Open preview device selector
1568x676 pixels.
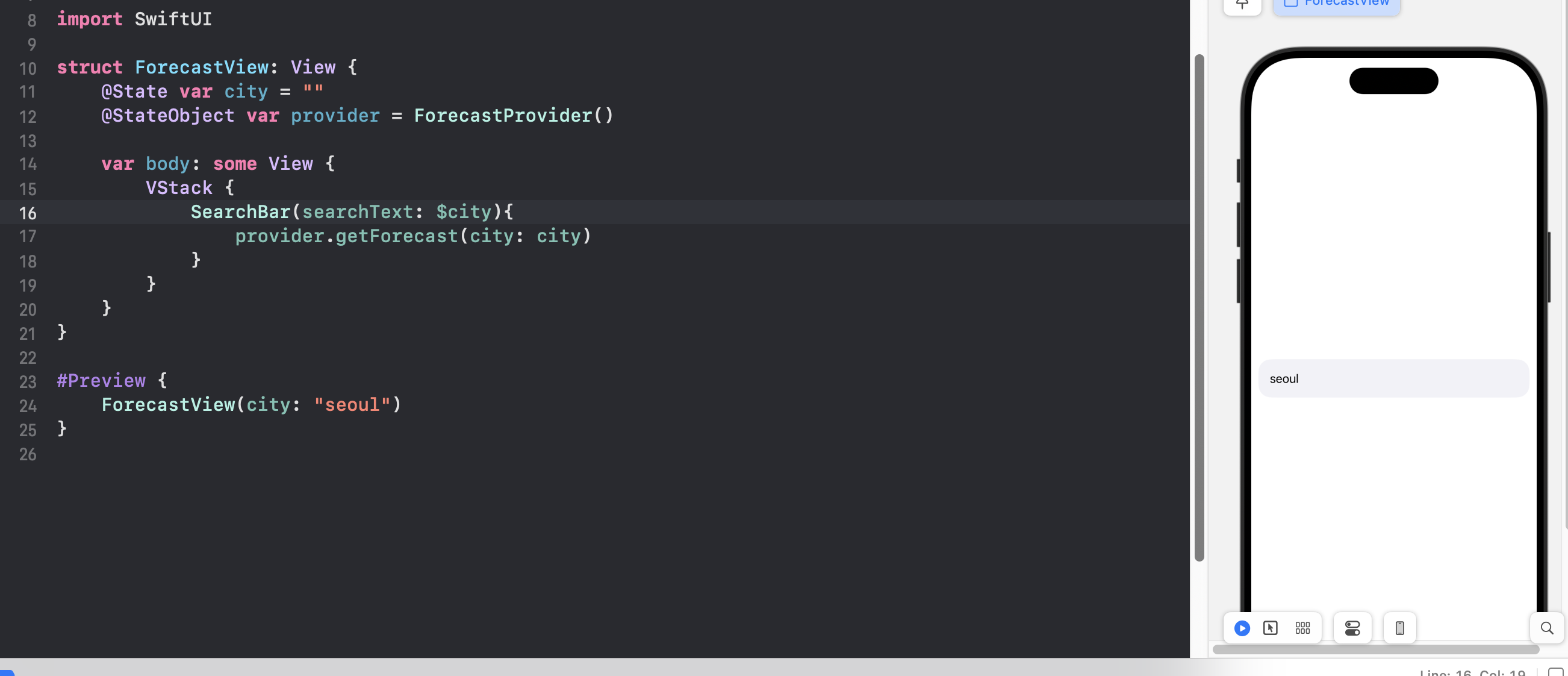pyautogui.click(x=1399, y=628)
